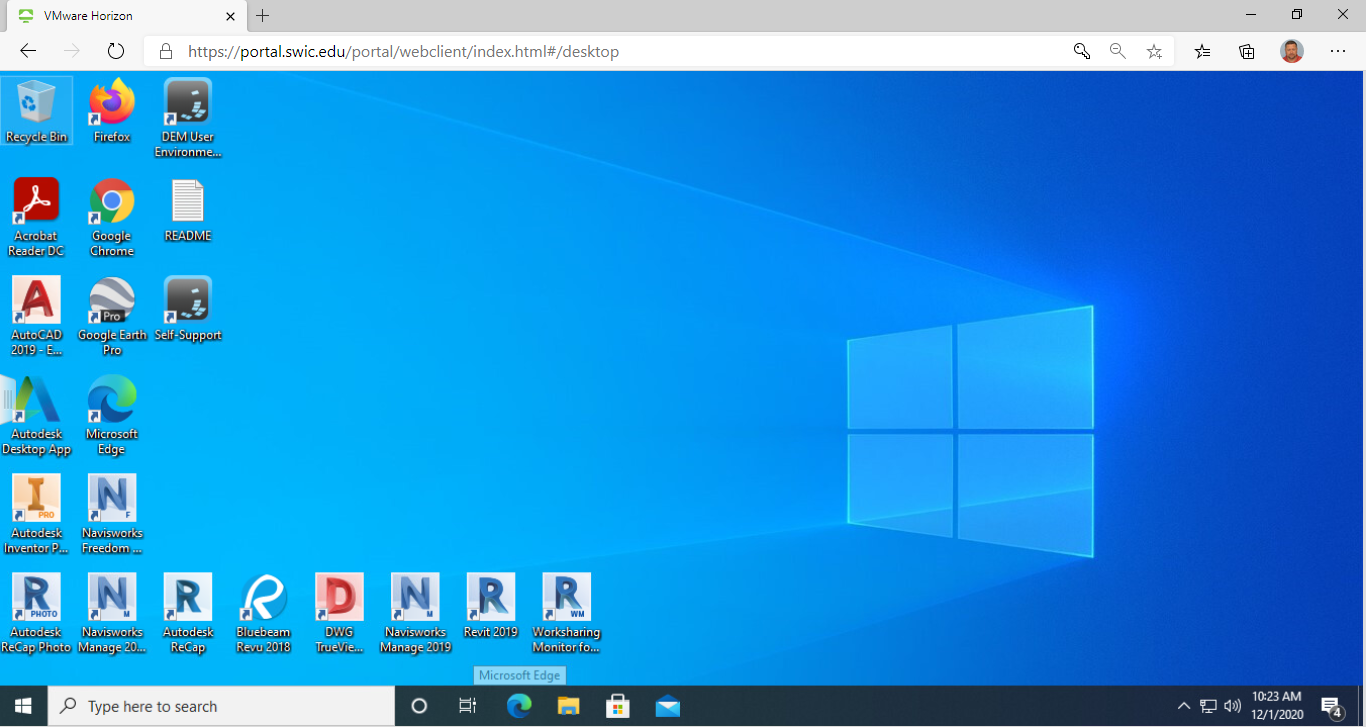Image resolution: width=1366 pixels, height=727 pixels.
Task: Click the Worksharing Monitor desktop icon
Action: coord(566,598)
